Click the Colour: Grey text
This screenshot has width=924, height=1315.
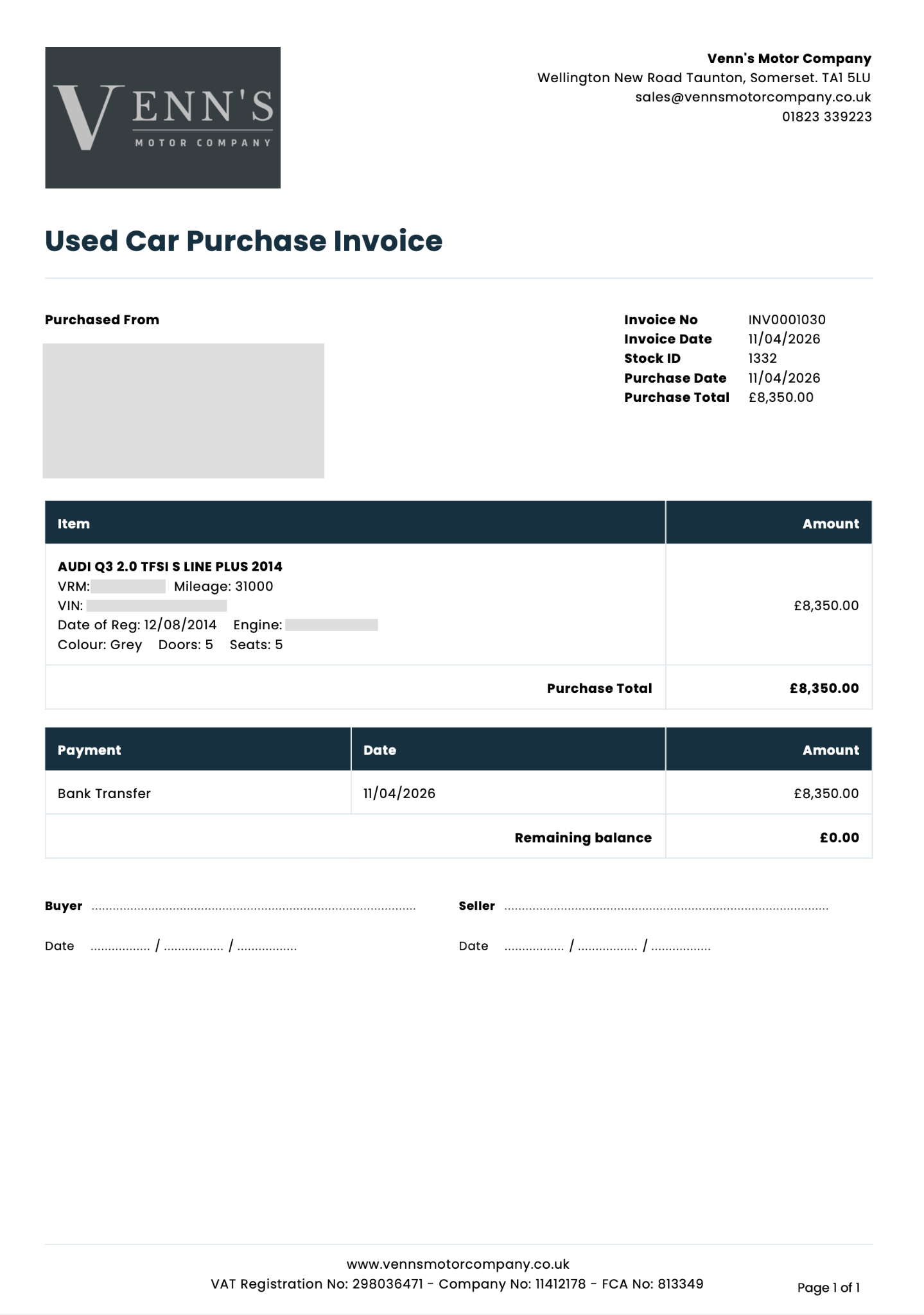100,645
